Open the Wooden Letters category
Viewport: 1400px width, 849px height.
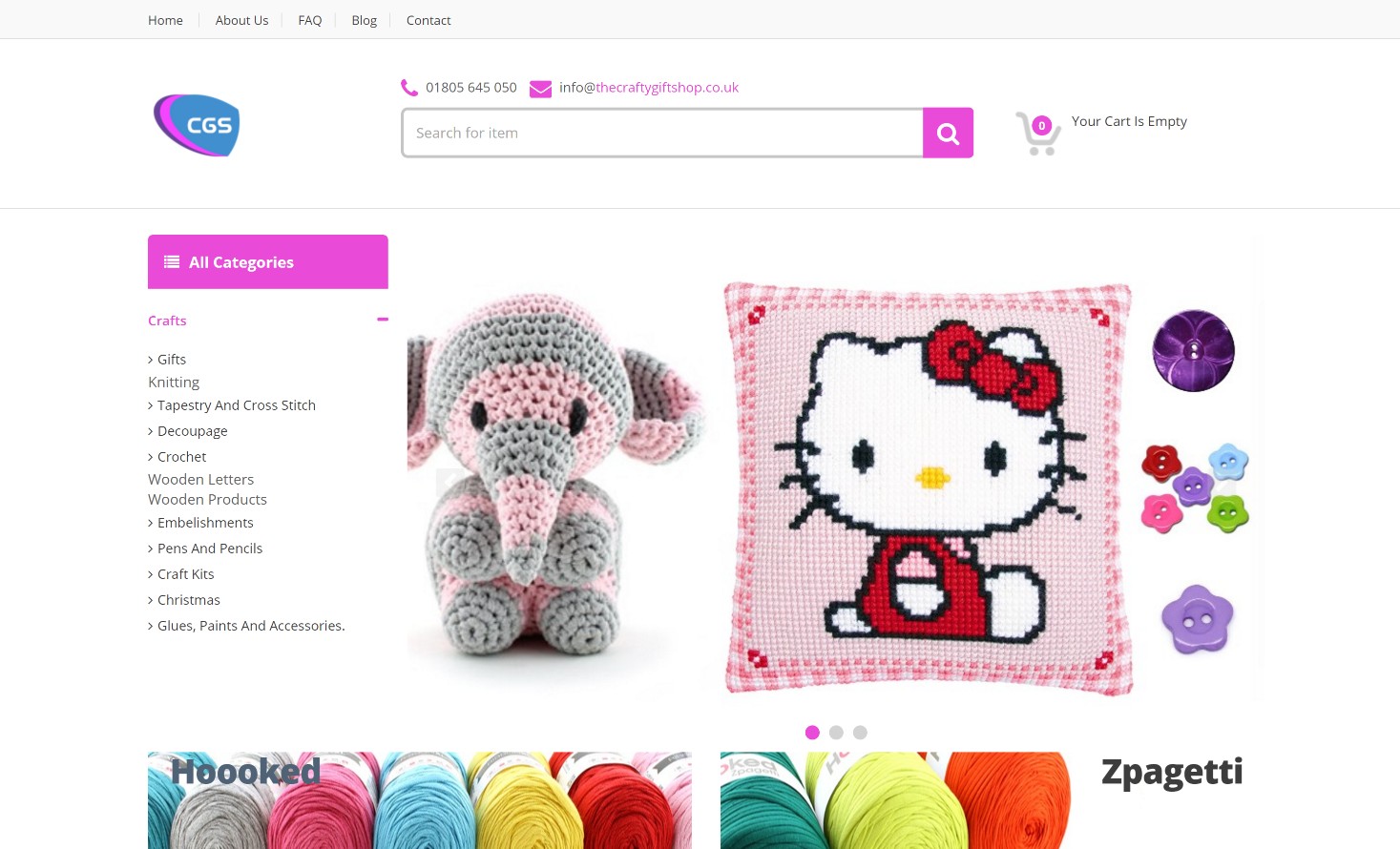click(200, 480)
